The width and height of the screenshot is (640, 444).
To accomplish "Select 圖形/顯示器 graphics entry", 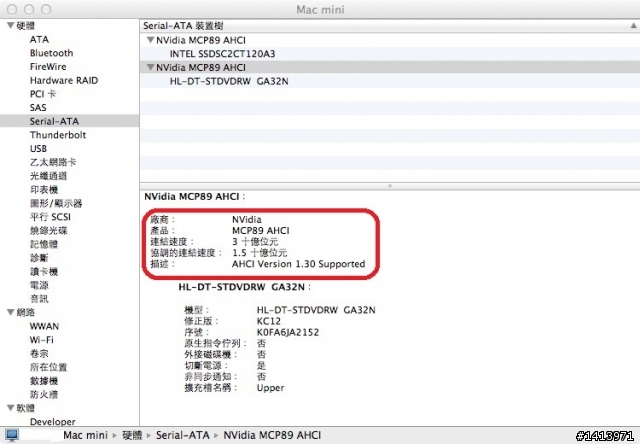I will (56, 203).
